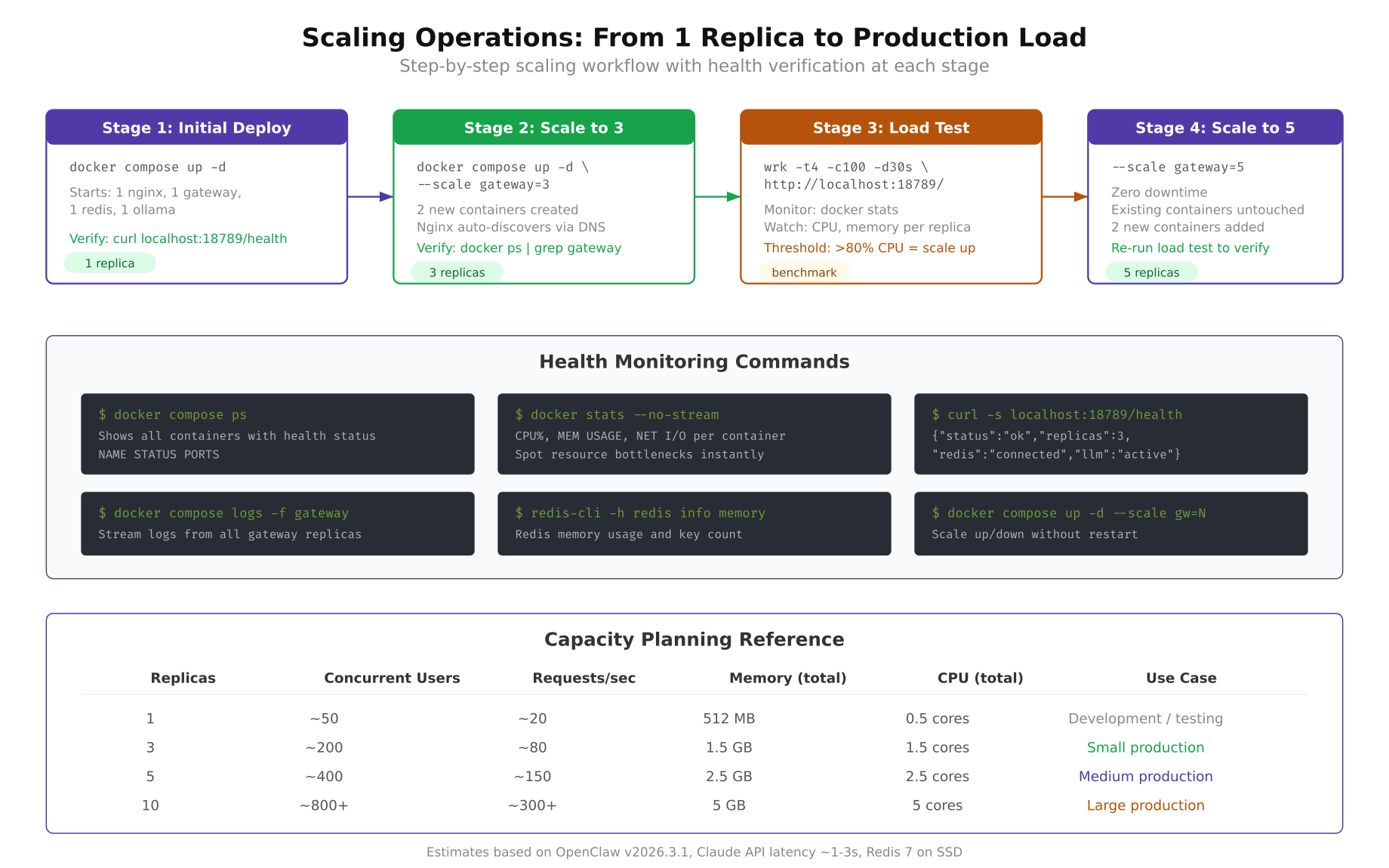This screenshot has width=1389, height=868.
Task: Select the 10-replicas row in capacity table
Action: 694,805
